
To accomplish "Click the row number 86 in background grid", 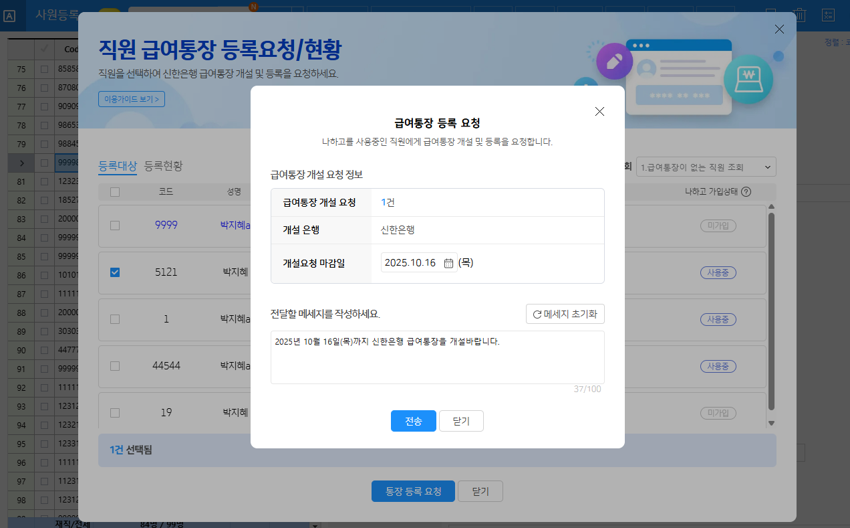I will coord(21,275).
